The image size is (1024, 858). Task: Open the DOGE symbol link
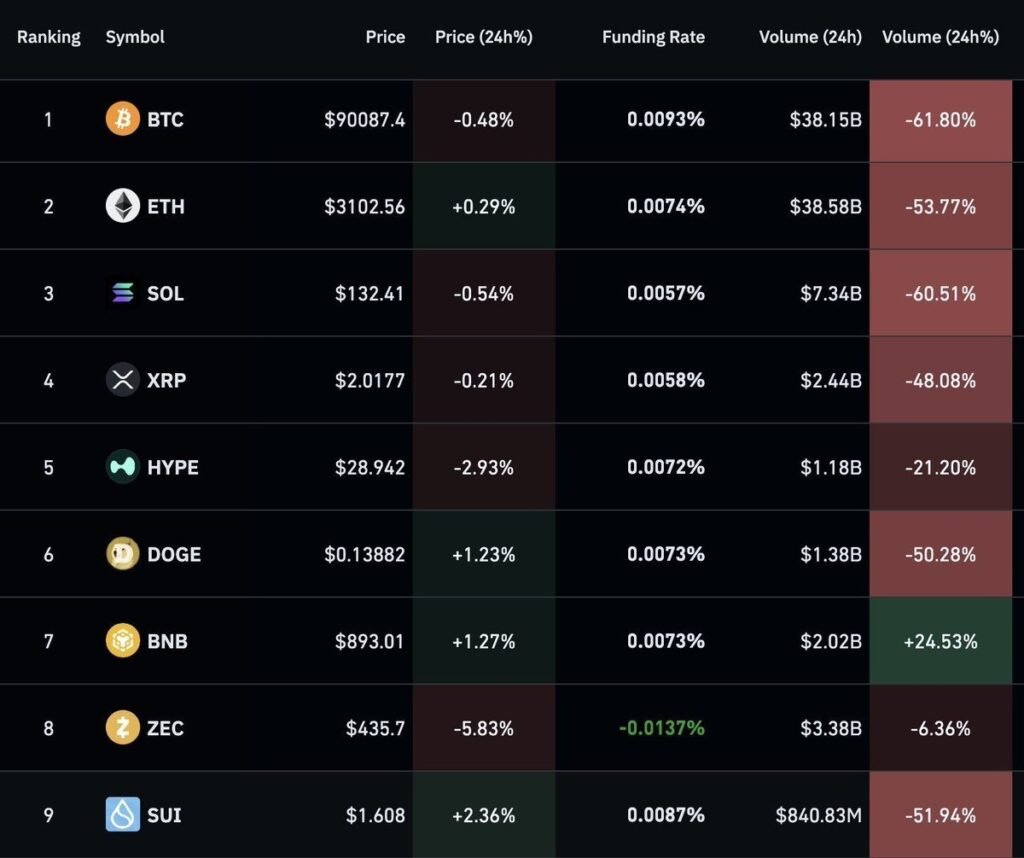tap(174, 554)
